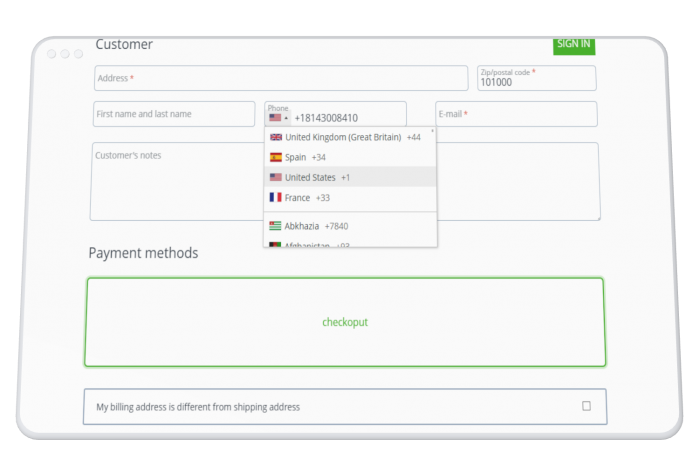Click the Payment methods heading
Image resolution: width=700 pixels, height=466 pixels.
point(143,253)
